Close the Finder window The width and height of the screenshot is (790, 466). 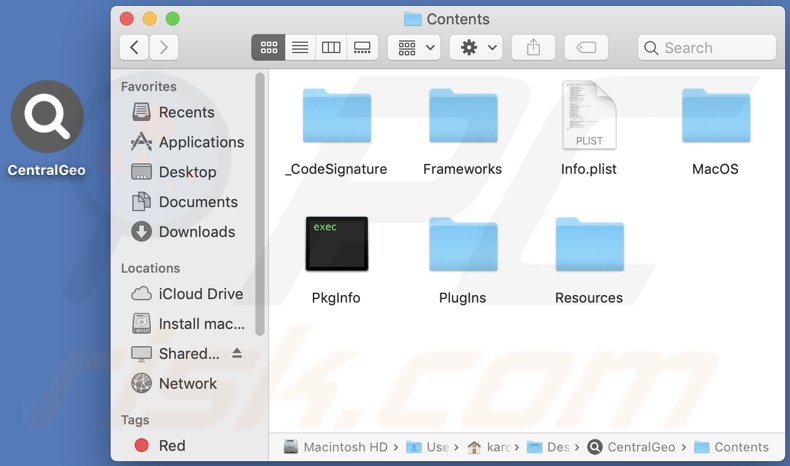tap(126, 19)
